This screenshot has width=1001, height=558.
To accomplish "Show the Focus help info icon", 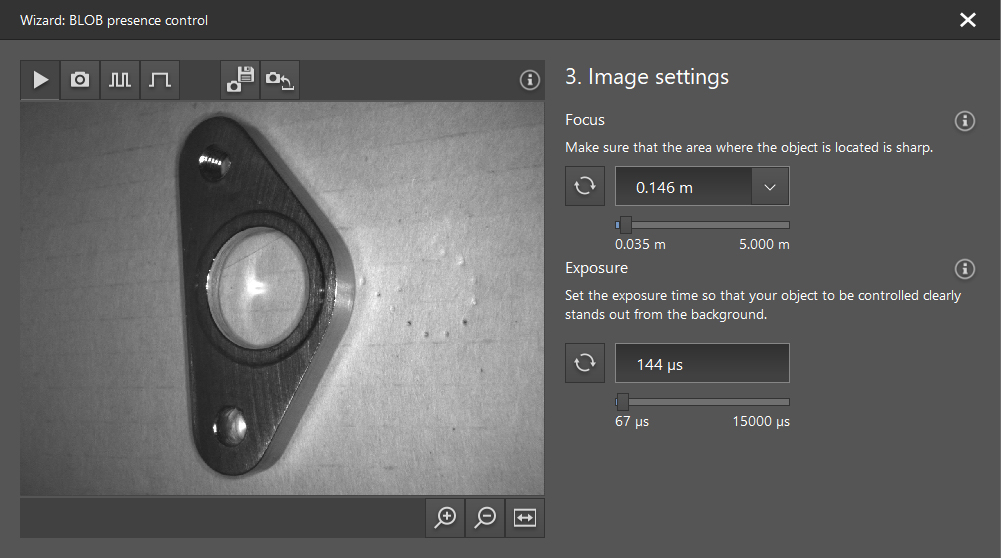I will pyautogui.click(x=965, y=121).
